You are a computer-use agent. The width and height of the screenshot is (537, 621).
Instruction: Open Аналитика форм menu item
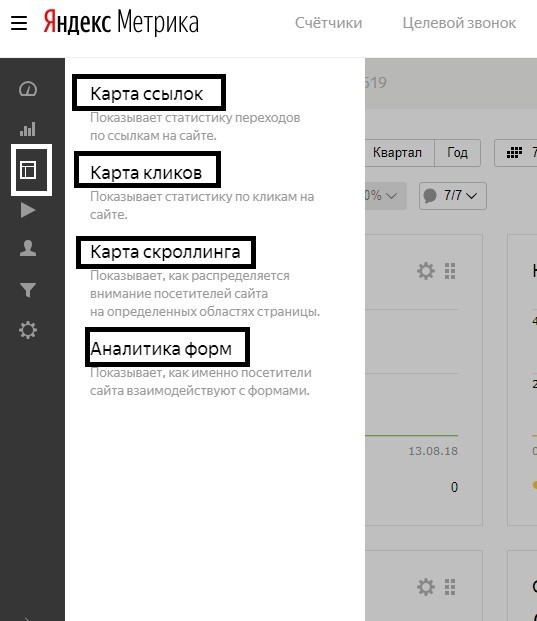161,349
